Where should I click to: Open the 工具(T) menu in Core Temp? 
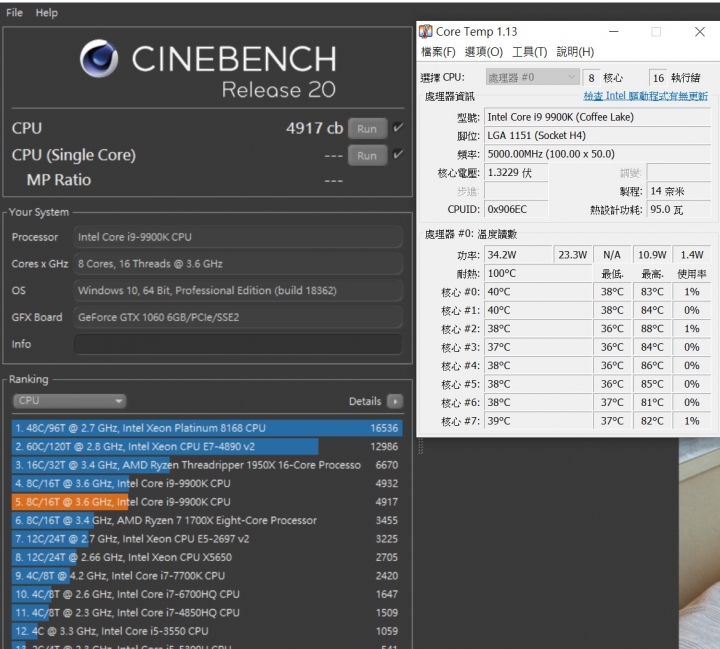(529, 52)
